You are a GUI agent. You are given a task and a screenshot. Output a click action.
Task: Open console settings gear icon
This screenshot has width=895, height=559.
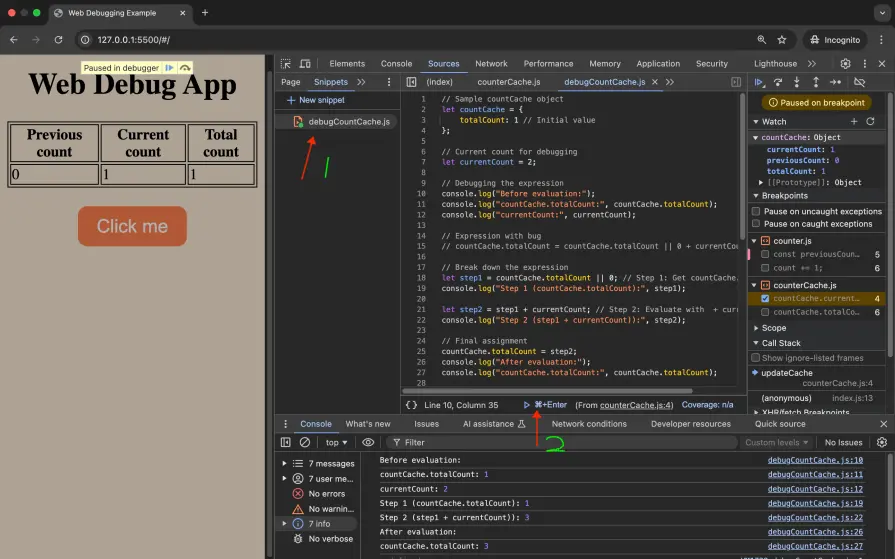[882, 443]
